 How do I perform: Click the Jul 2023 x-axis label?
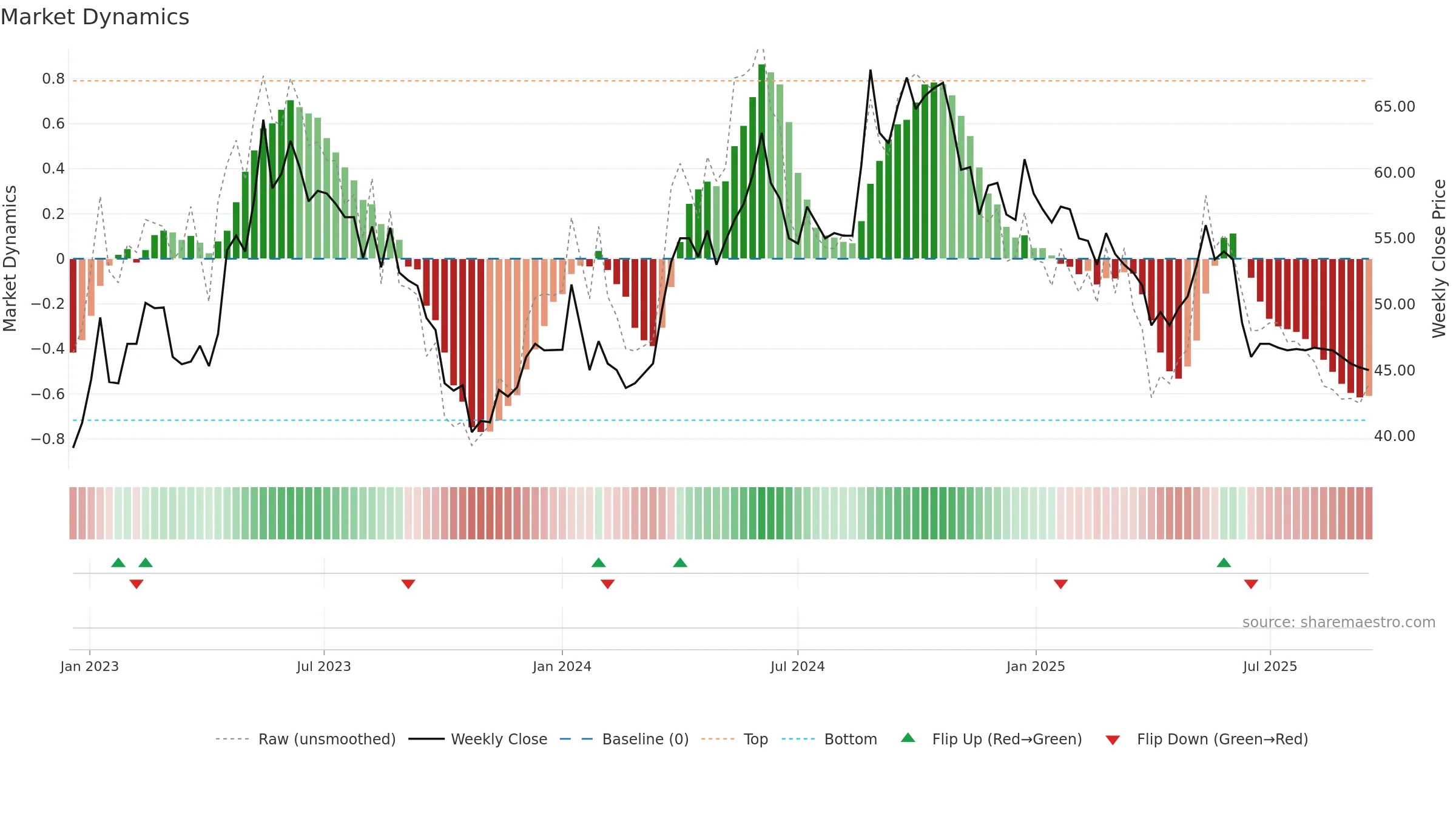click(324, 666)
